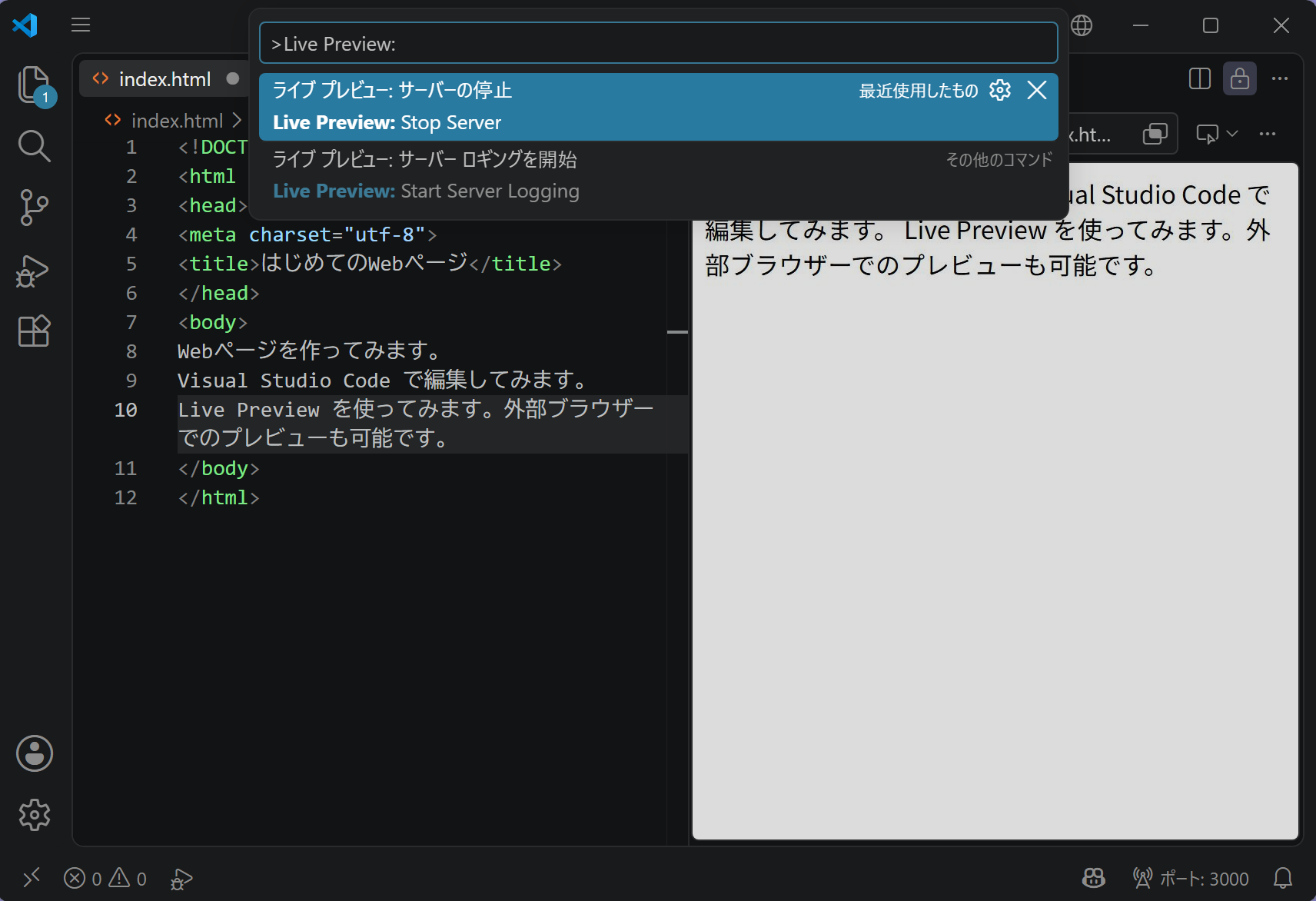This screenshot has width=1316, height=901.
Task: Click the minimap scrollbar slider in editor
Action: (x=677, y=332)
